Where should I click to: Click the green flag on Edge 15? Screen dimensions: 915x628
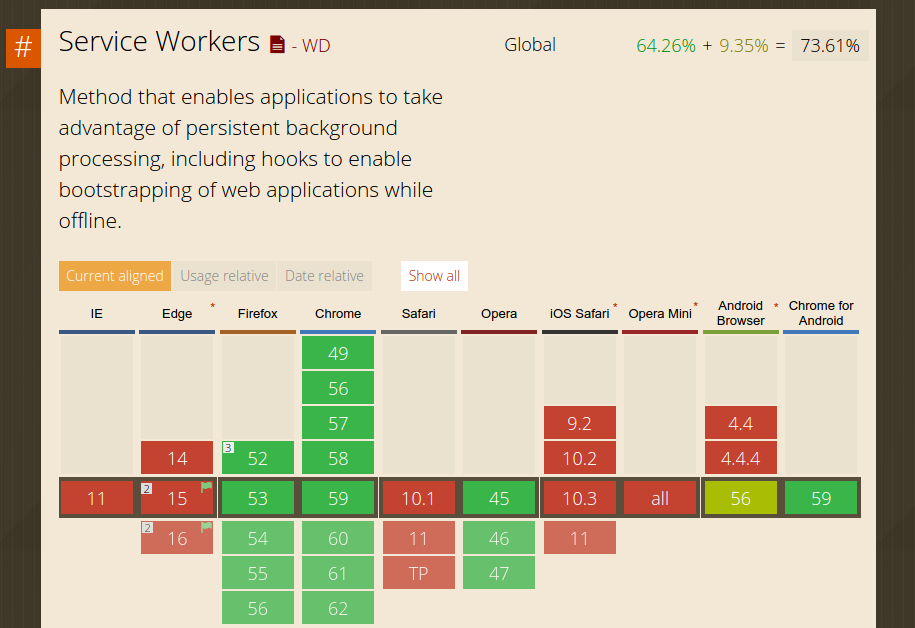[x=206, y=488]
